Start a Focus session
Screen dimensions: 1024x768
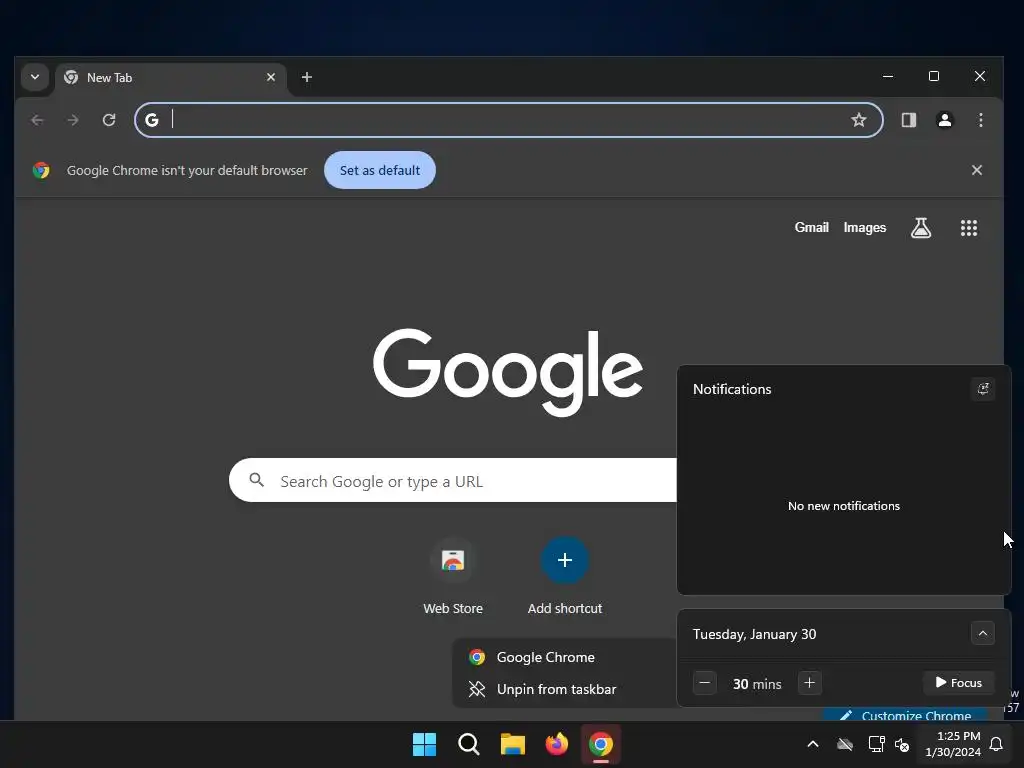959,683
